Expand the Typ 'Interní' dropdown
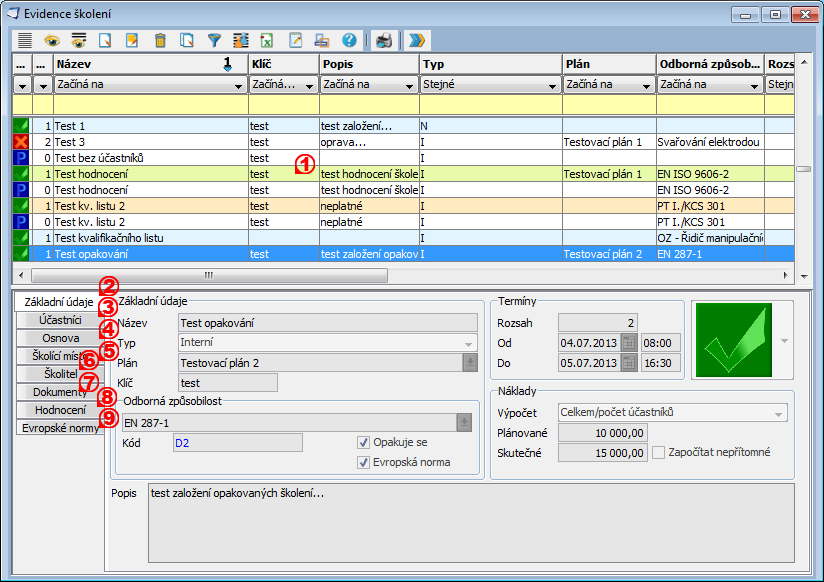 coord(469,343)
